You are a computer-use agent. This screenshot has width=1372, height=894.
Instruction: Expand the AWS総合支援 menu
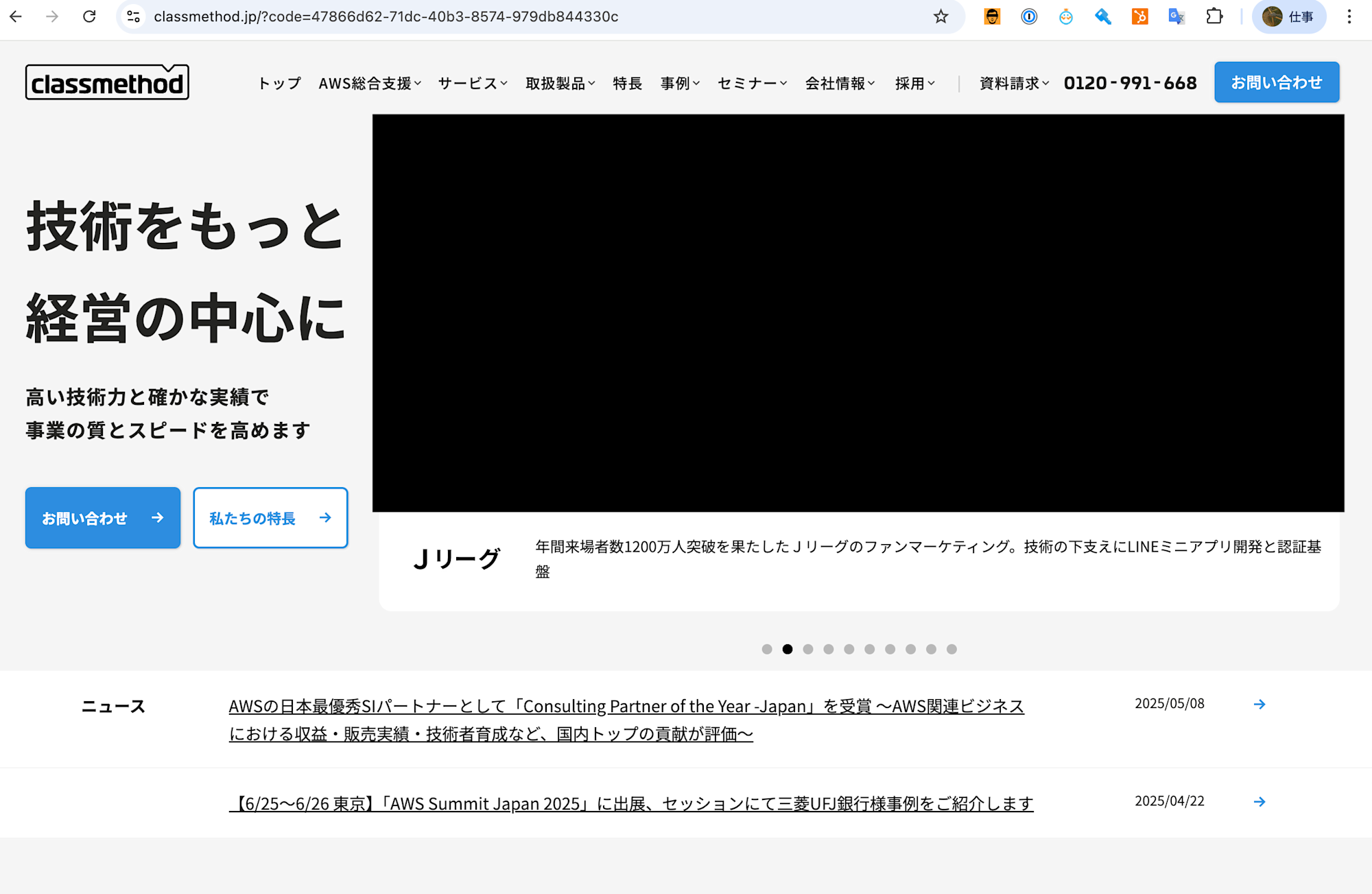tap(370, 83)
